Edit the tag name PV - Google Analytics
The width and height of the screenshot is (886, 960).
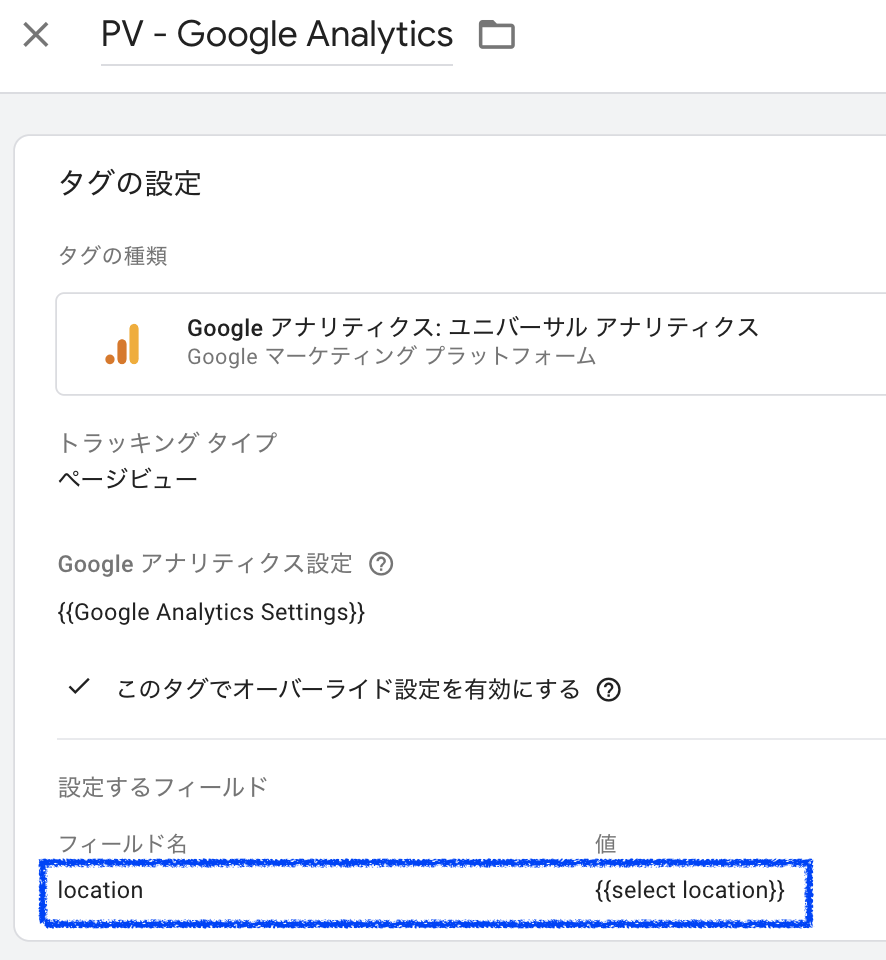coord(276,33)
